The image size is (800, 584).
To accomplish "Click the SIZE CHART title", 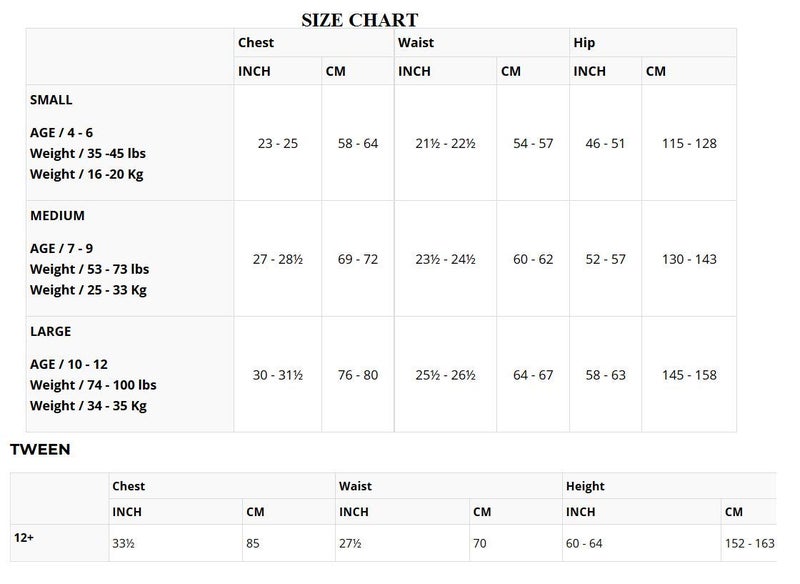I will (359, 20).
